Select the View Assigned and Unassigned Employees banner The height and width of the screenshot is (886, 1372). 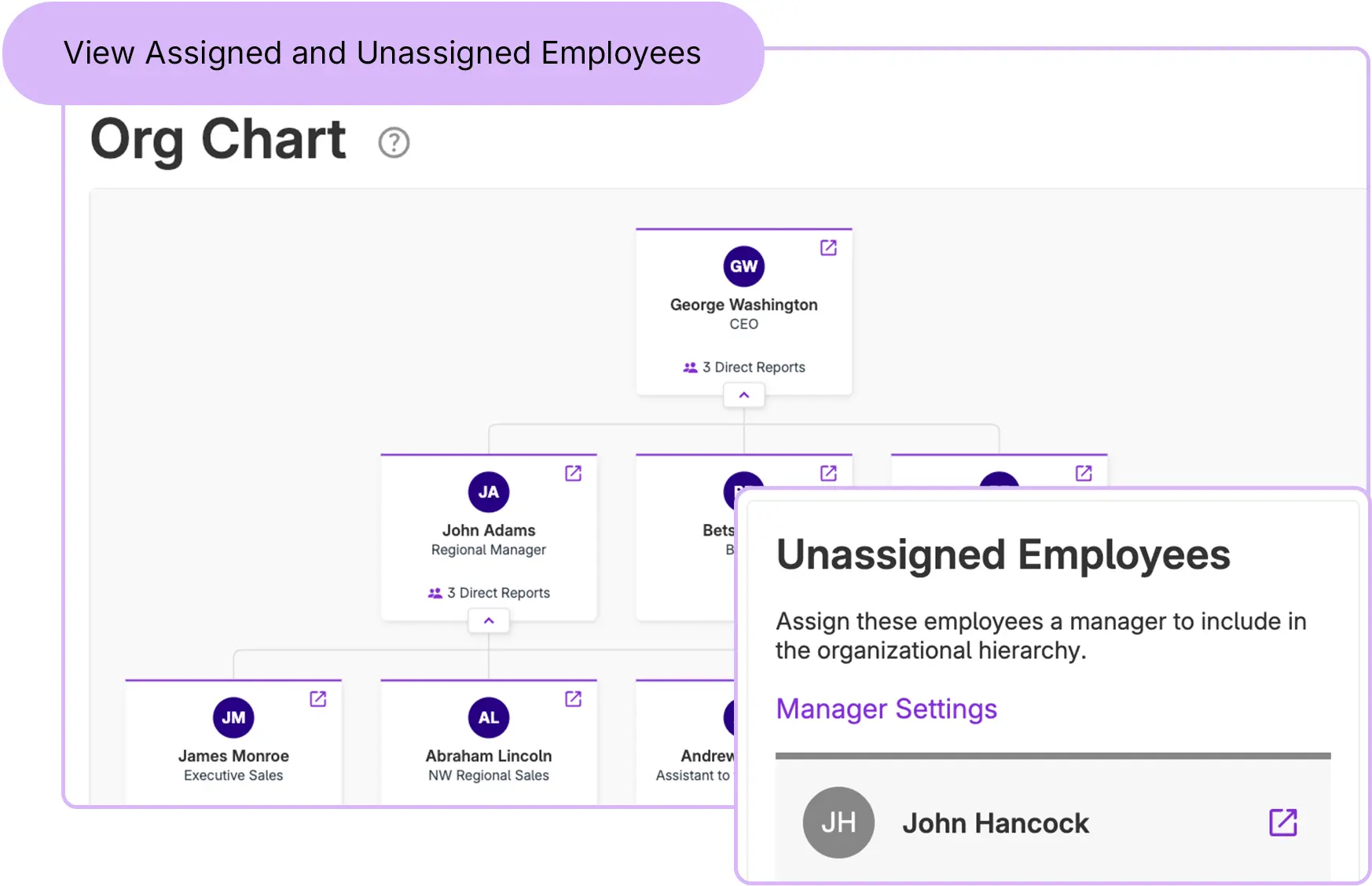tap(383, 53)
